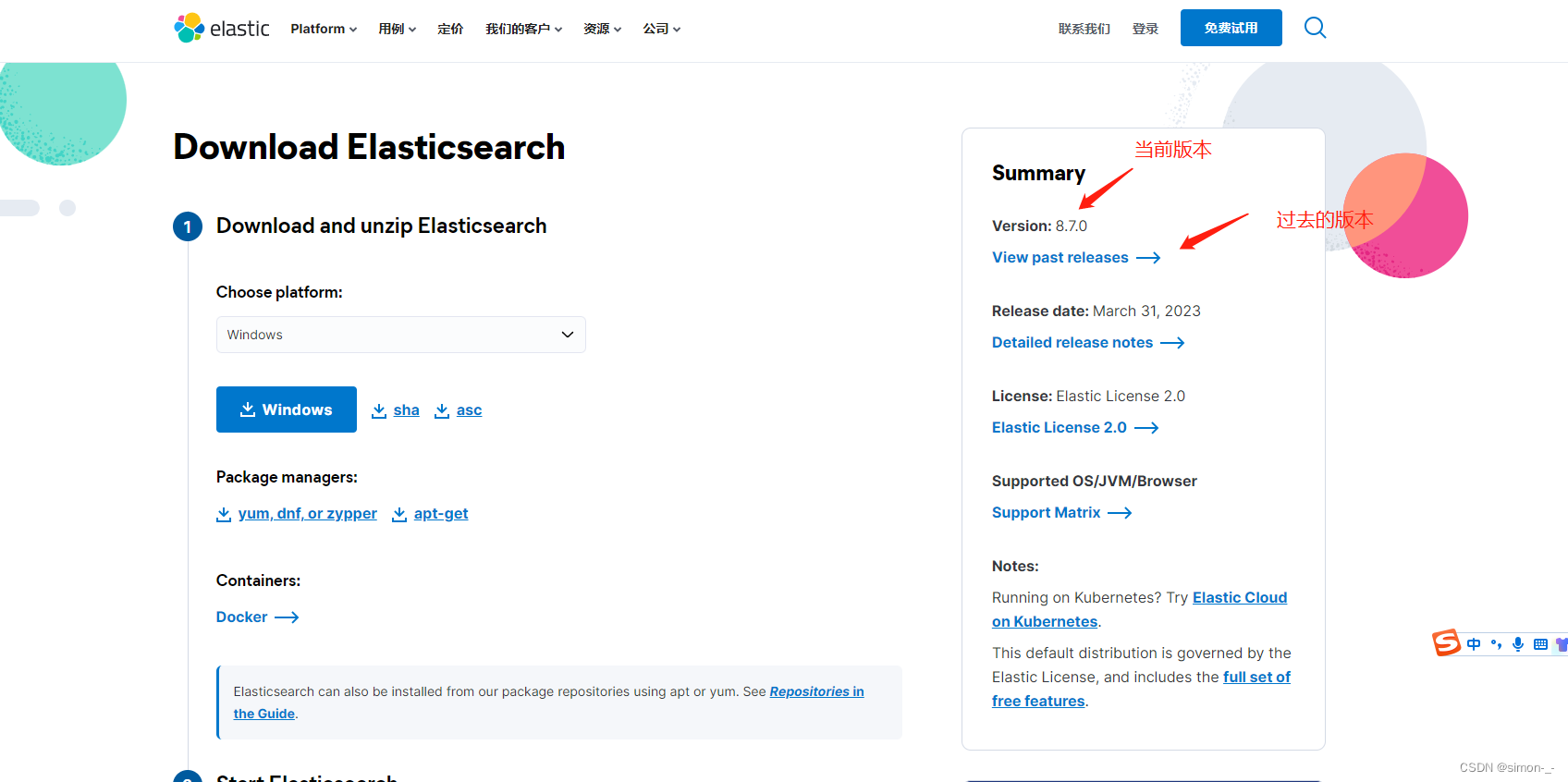The height and width of the screenshot is (782, 1568).
Task: Open Detailed release notes link
Action: point(1072,343)
